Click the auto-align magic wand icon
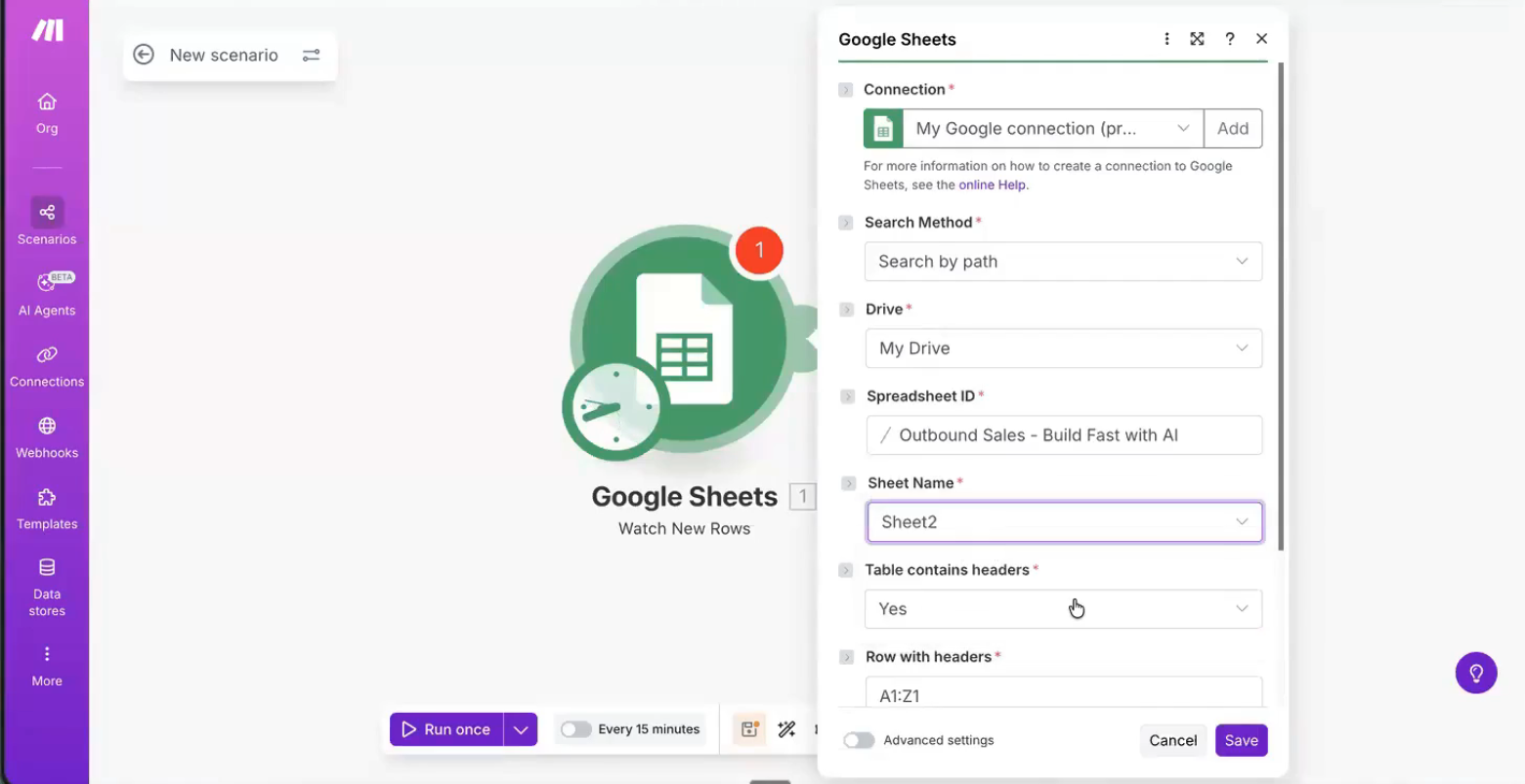This screenshot has width=1525, height=784. [x=786, y=729]
